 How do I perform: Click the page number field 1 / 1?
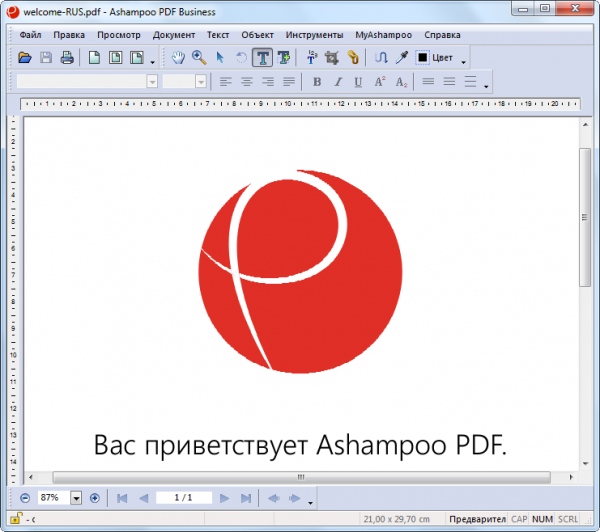[x=183, y=497]
